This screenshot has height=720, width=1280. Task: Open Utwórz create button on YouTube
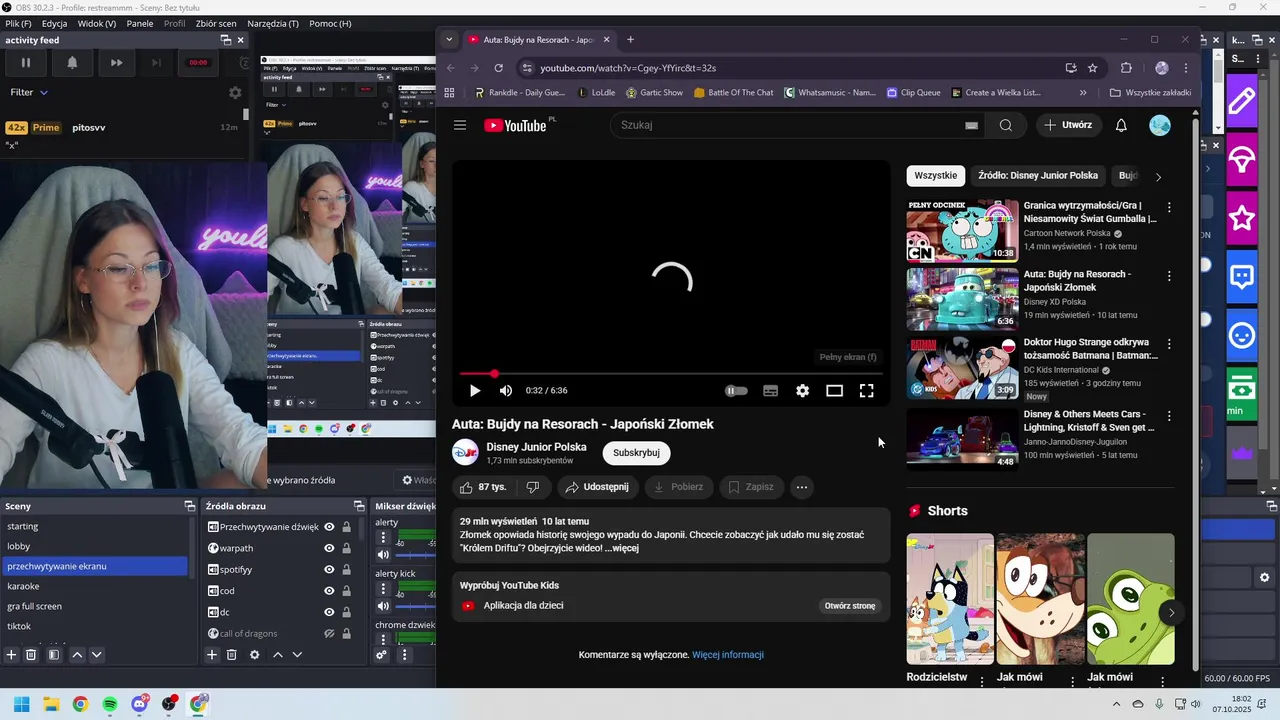1068,125
